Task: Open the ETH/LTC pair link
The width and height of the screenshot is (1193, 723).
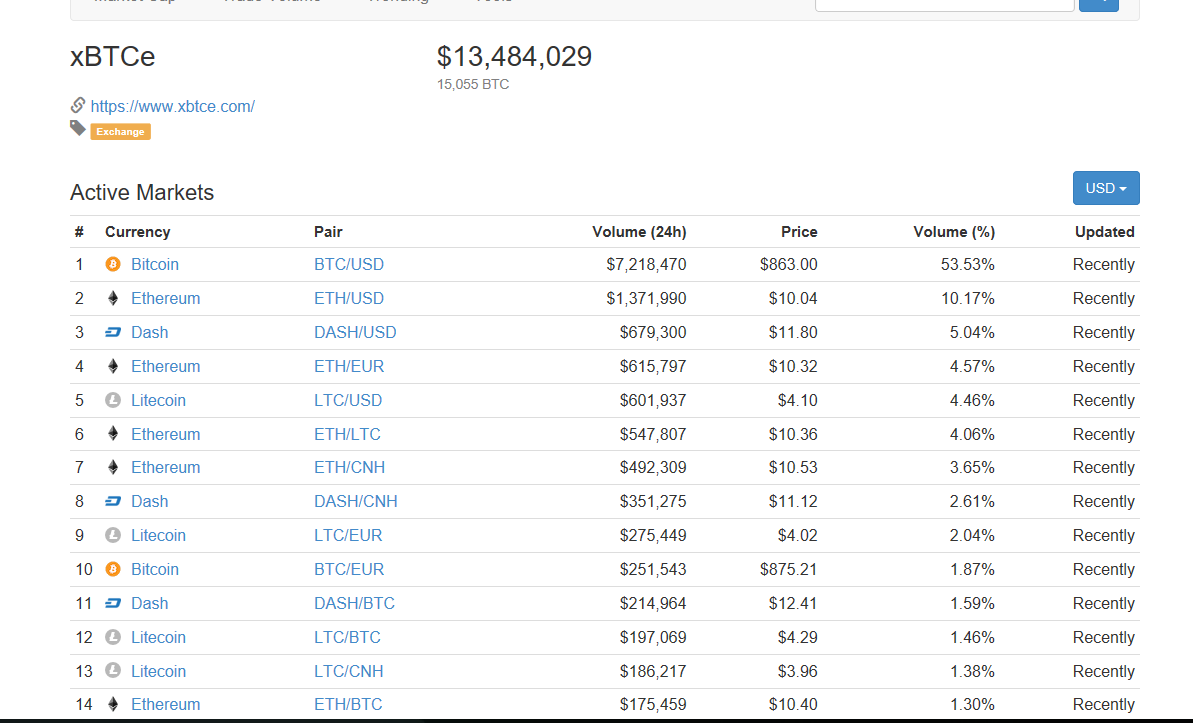Action: (347, 434)
